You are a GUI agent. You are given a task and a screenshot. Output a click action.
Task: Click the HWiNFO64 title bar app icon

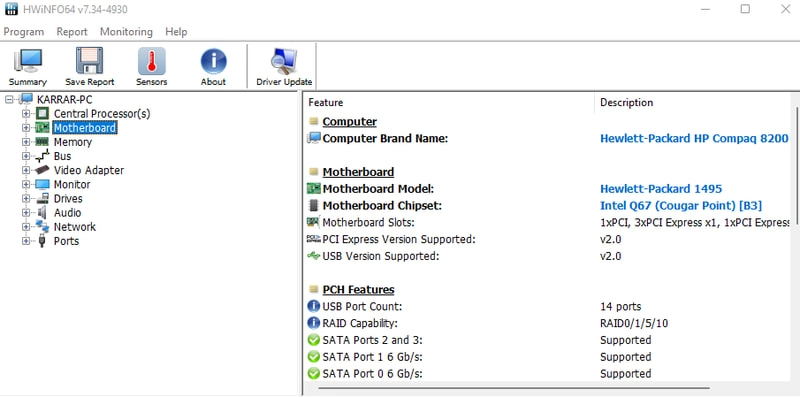[x=11, y=9]
